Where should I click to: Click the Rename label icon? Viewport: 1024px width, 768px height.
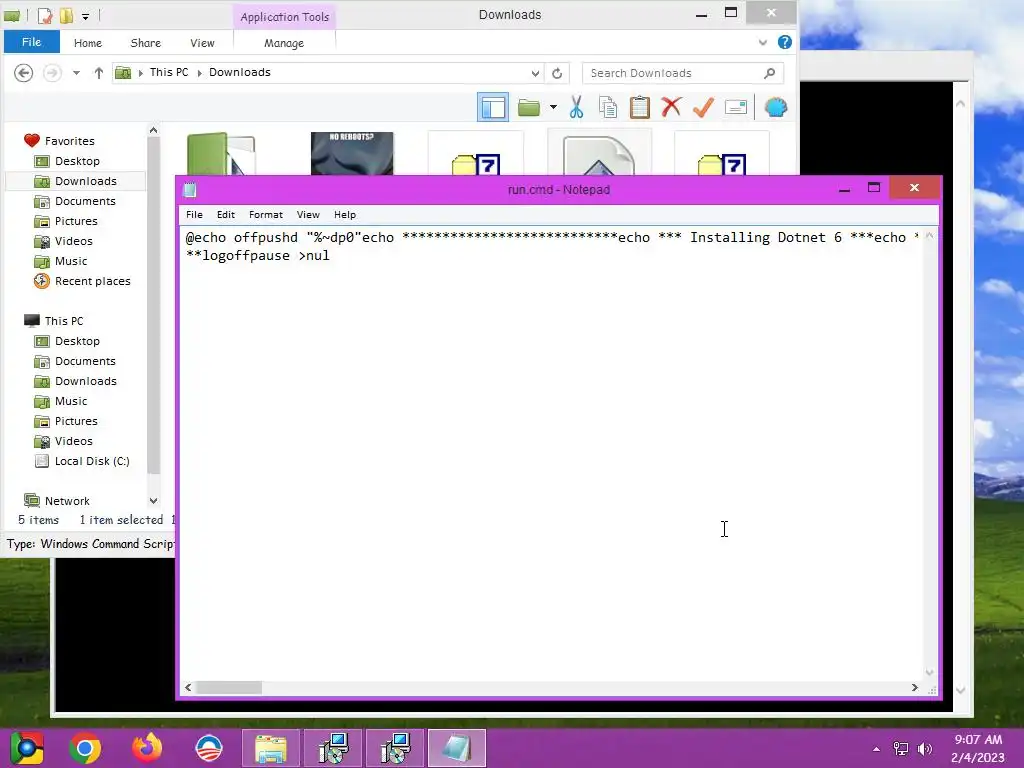736,107
